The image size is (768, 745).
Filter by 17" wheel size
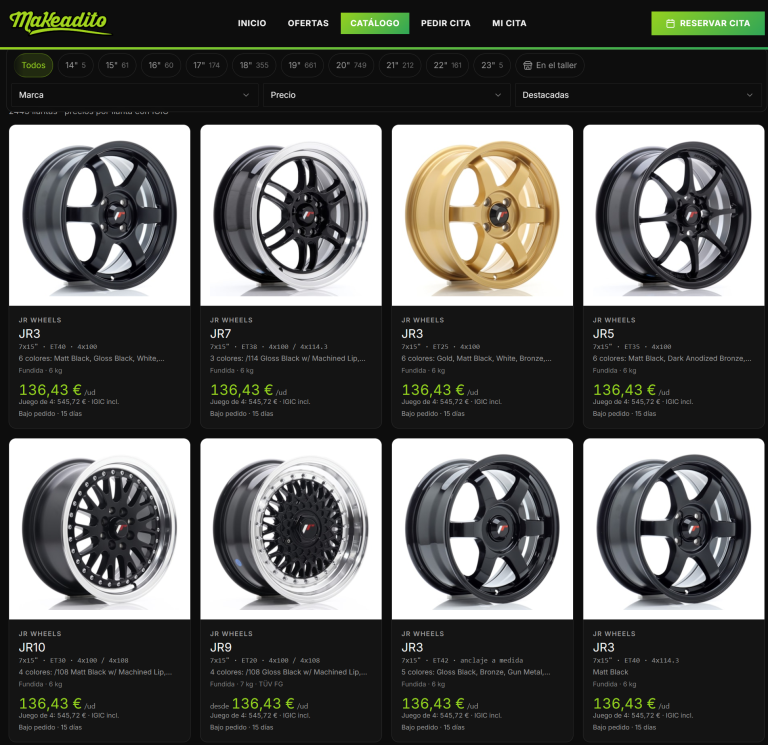tap(206, 65)
